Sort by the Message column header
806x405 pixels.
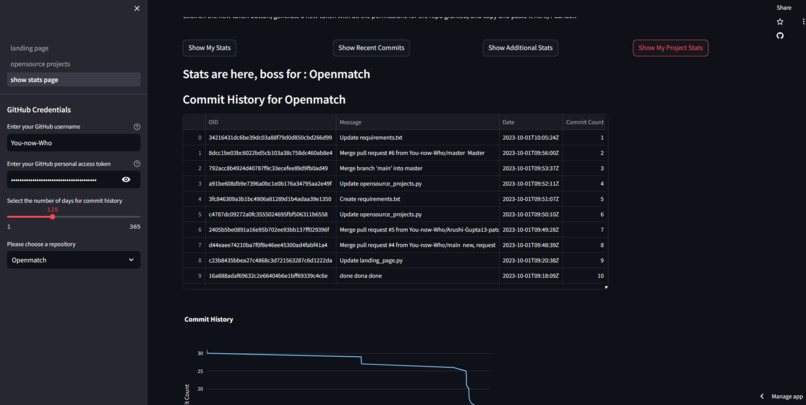(x=417, y=122)
